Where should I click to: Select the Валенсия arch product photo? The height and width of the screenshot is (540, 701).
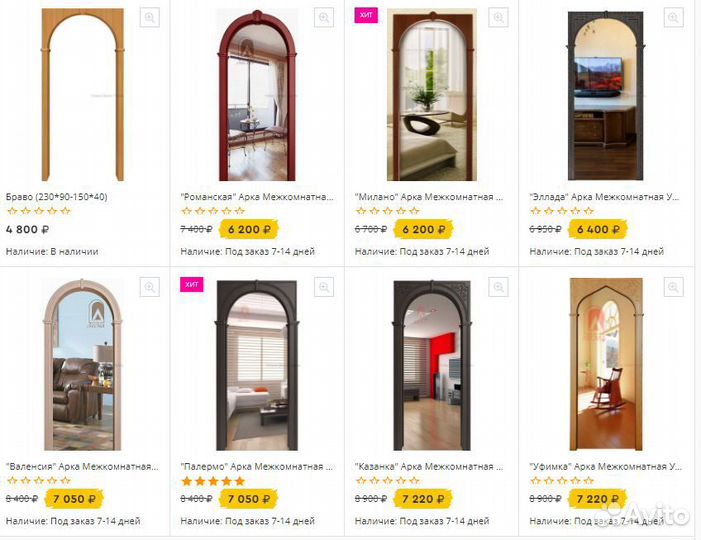click(x=83, y=364)
